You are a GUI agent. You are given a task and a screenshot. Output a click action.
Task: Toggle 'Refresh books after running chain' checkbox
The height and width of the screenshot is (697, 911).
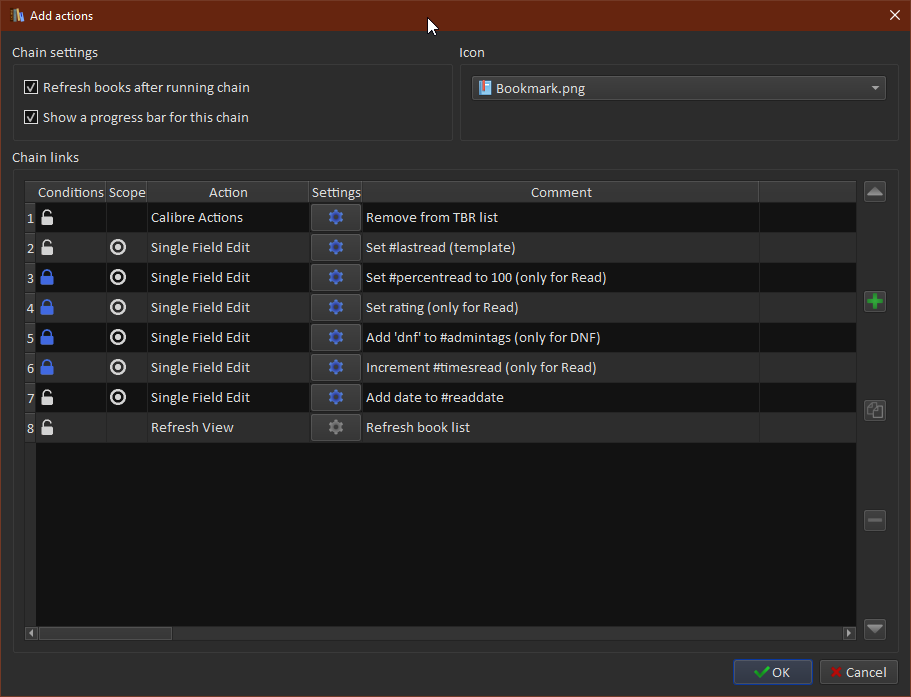click(31, 88)
